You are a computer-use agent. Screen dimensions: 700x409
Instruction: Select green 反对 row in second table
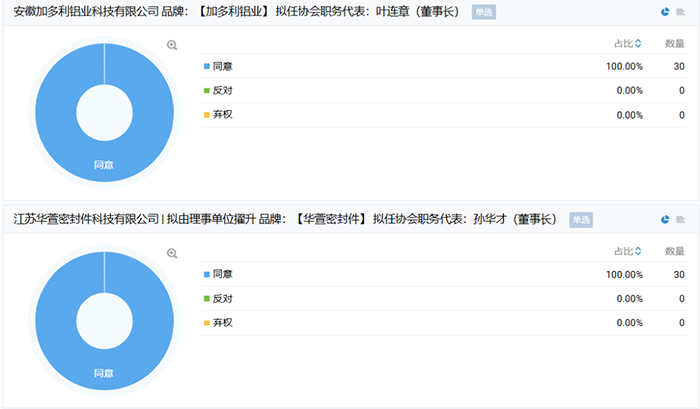pyautogui.click(x=222, y=298)
